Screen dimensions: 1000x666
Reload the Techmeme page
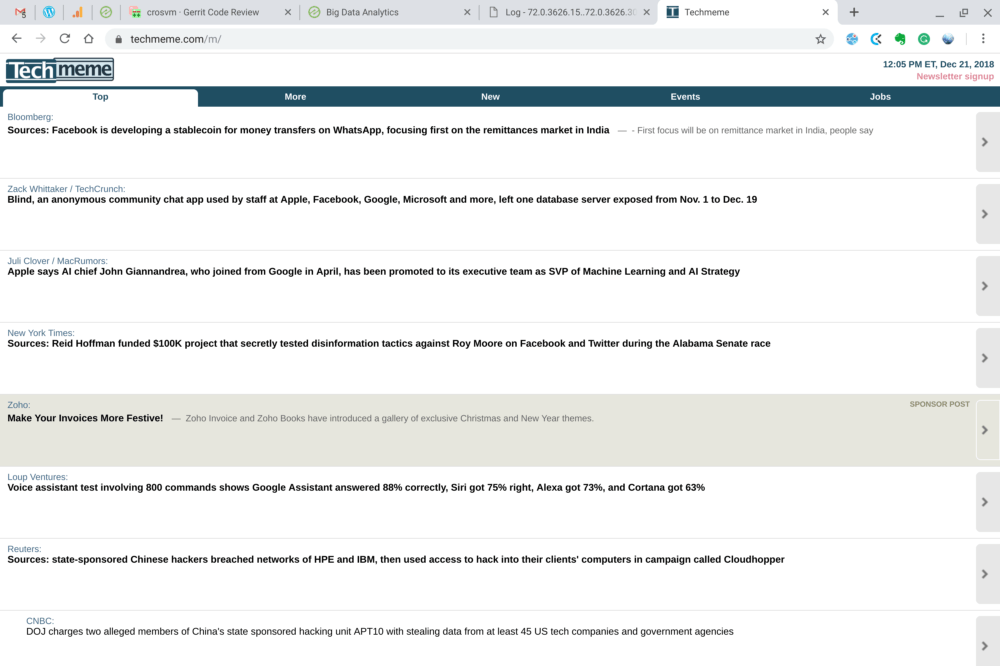tap(64, 39)
